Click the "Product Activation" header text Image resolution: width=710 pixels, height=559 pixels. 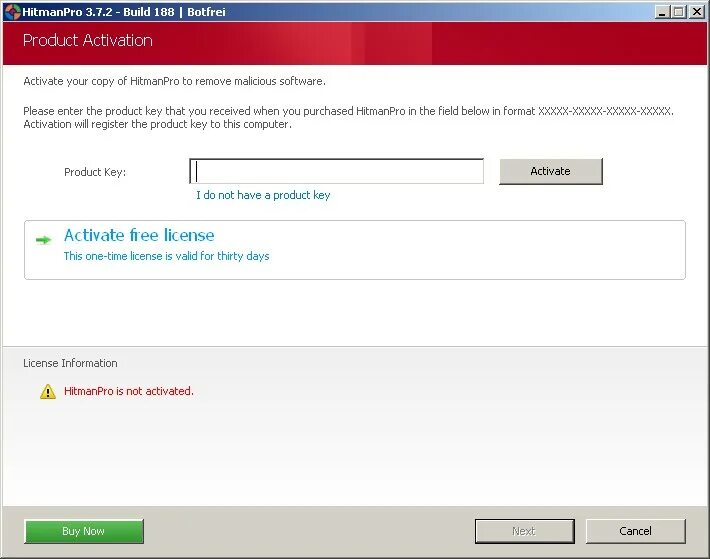[87, 40]
